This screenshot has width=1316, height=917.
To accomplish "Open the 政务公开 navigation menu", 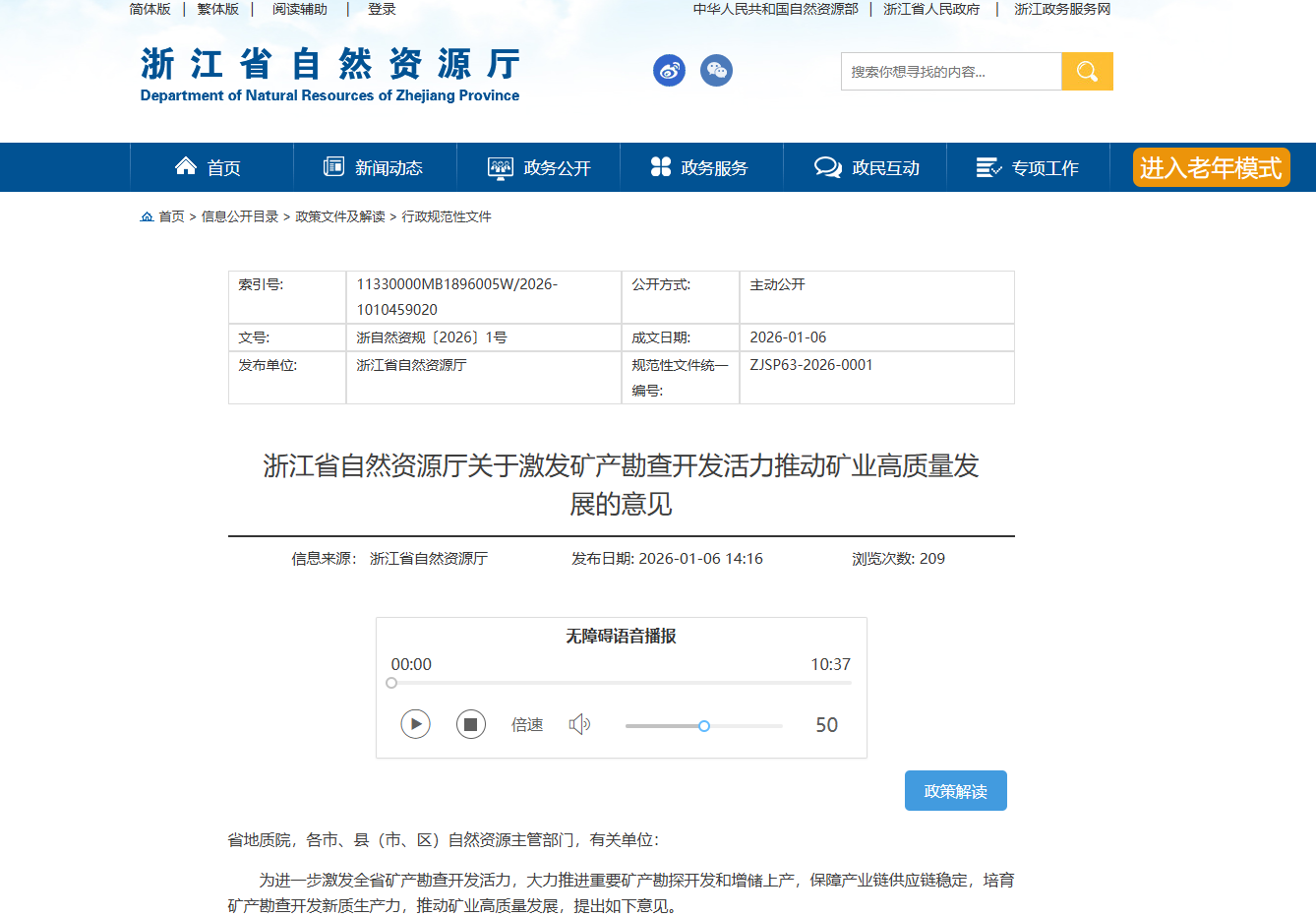I will tap(539, 167).
